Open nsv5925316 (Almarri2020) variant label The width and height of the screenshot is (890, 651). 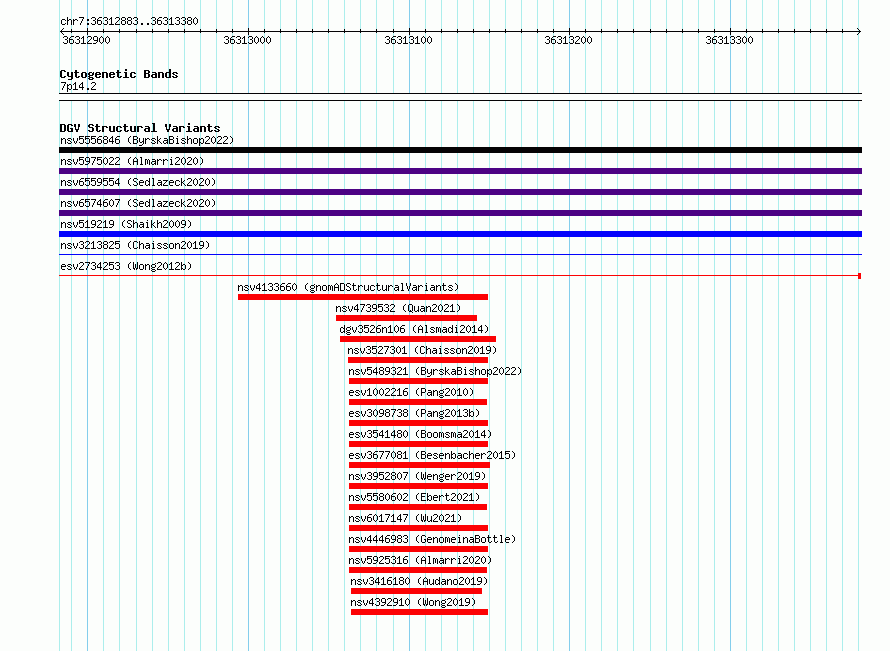point(420,560)
